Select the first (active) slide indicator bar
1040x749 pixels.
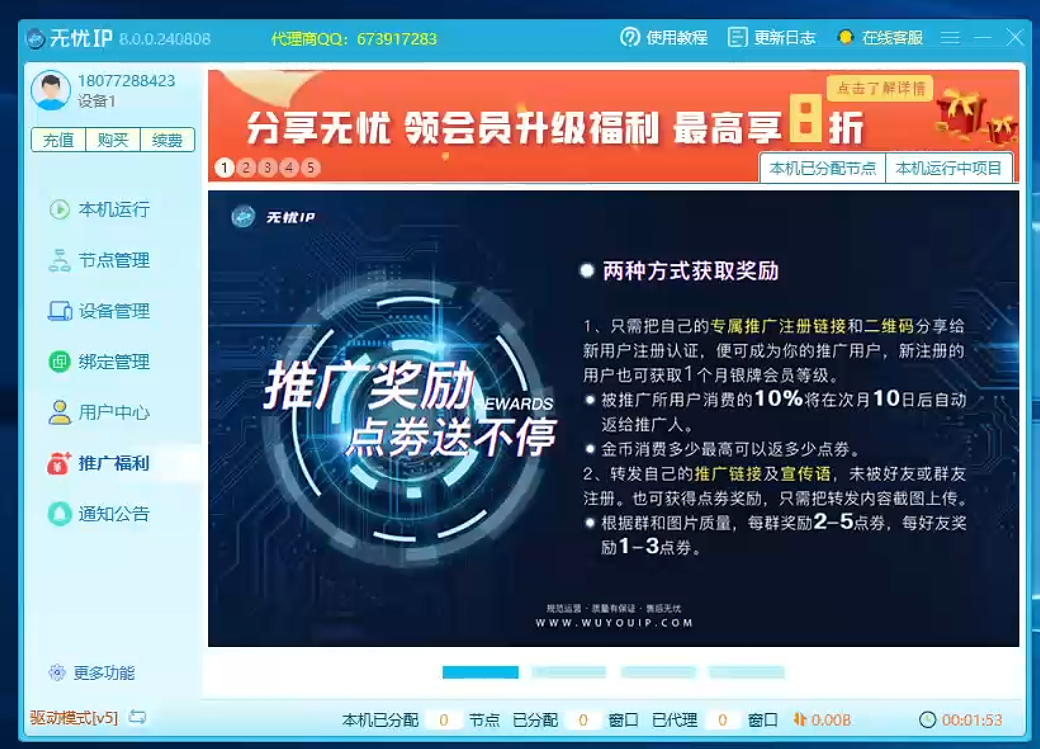[x=480, y=673]
